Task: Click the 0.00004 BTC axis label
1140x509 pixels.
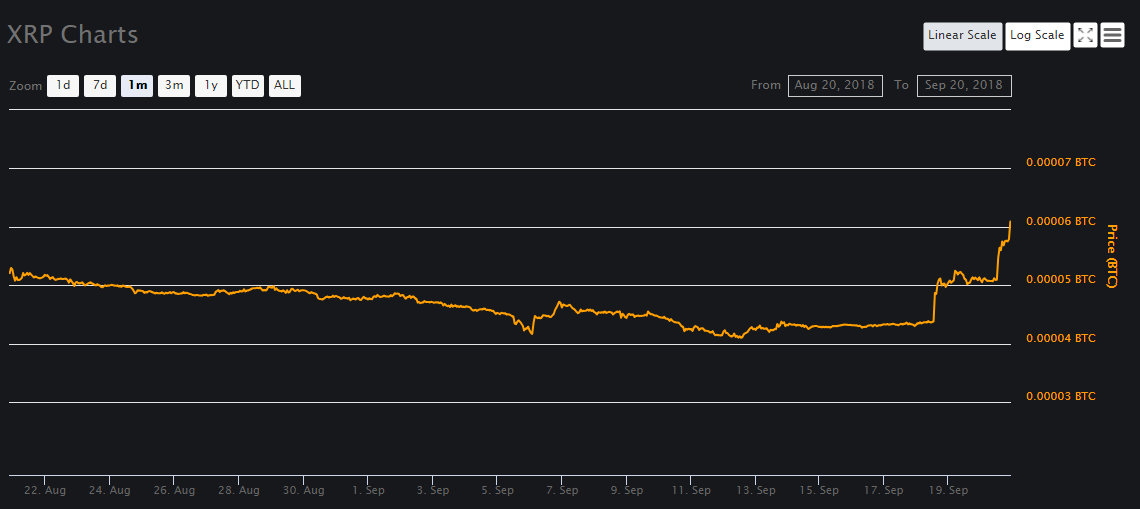Action: pyautogui.click(x=1061, y=338)
